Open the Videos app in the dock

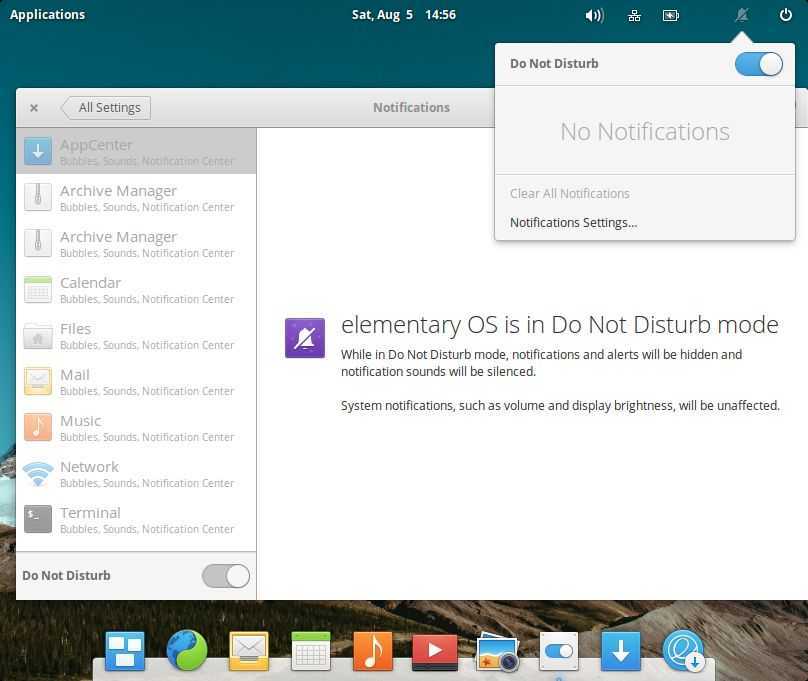(434, 651)
